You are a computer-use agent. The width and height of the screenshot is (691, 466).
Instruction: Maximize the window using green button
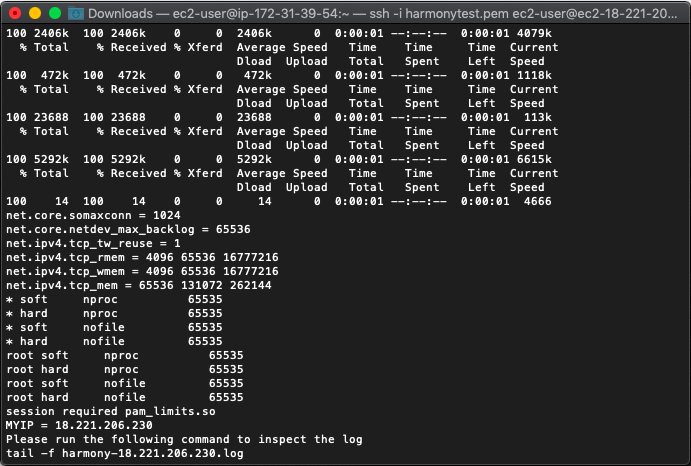pos(54,14)
